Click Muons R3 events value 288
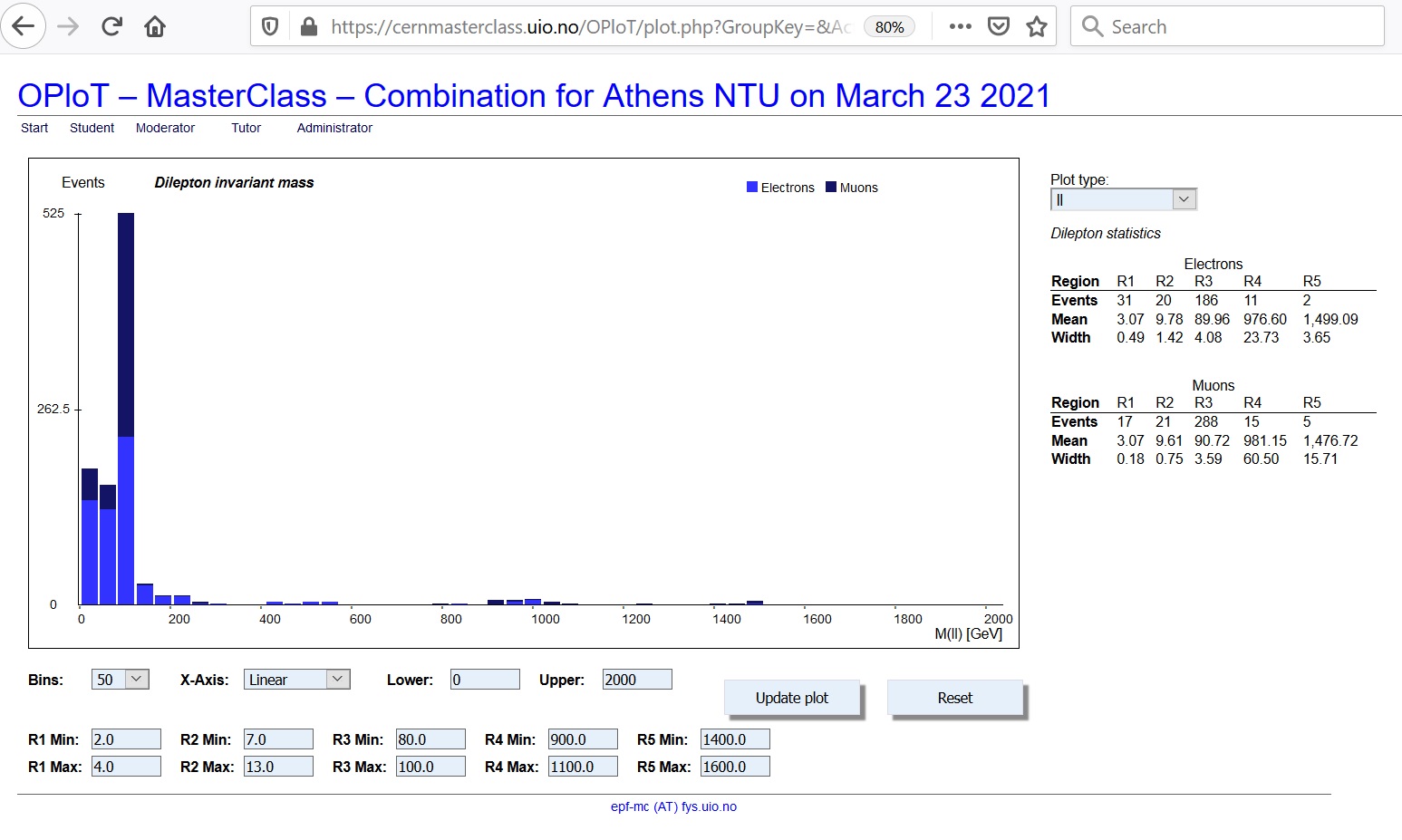Image resolution: width=1402 pixels, height=840 pixels. (1206, 421)
